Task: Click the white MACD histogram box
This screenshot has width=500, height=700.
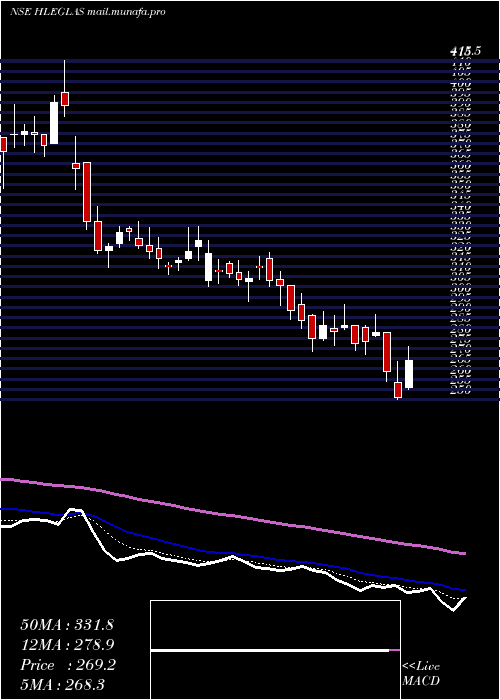Action: [275, 650]
